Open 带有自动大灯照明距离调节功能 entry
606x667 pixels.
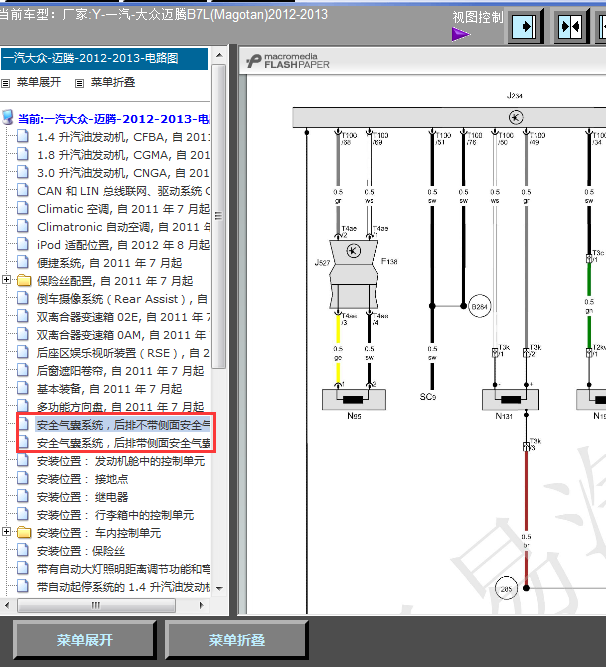(123, 569)
